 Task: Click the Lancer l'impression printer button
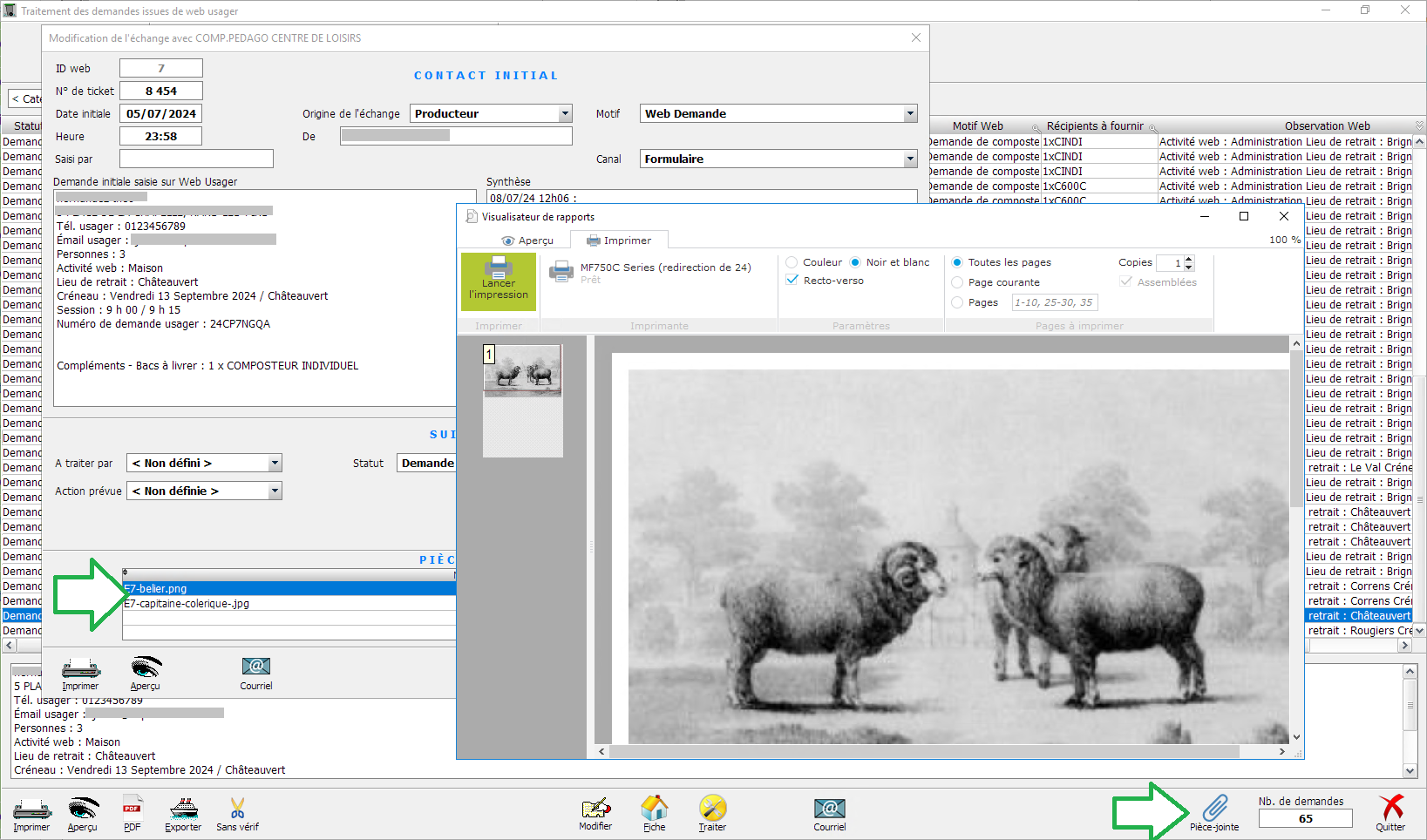(498, 281)
